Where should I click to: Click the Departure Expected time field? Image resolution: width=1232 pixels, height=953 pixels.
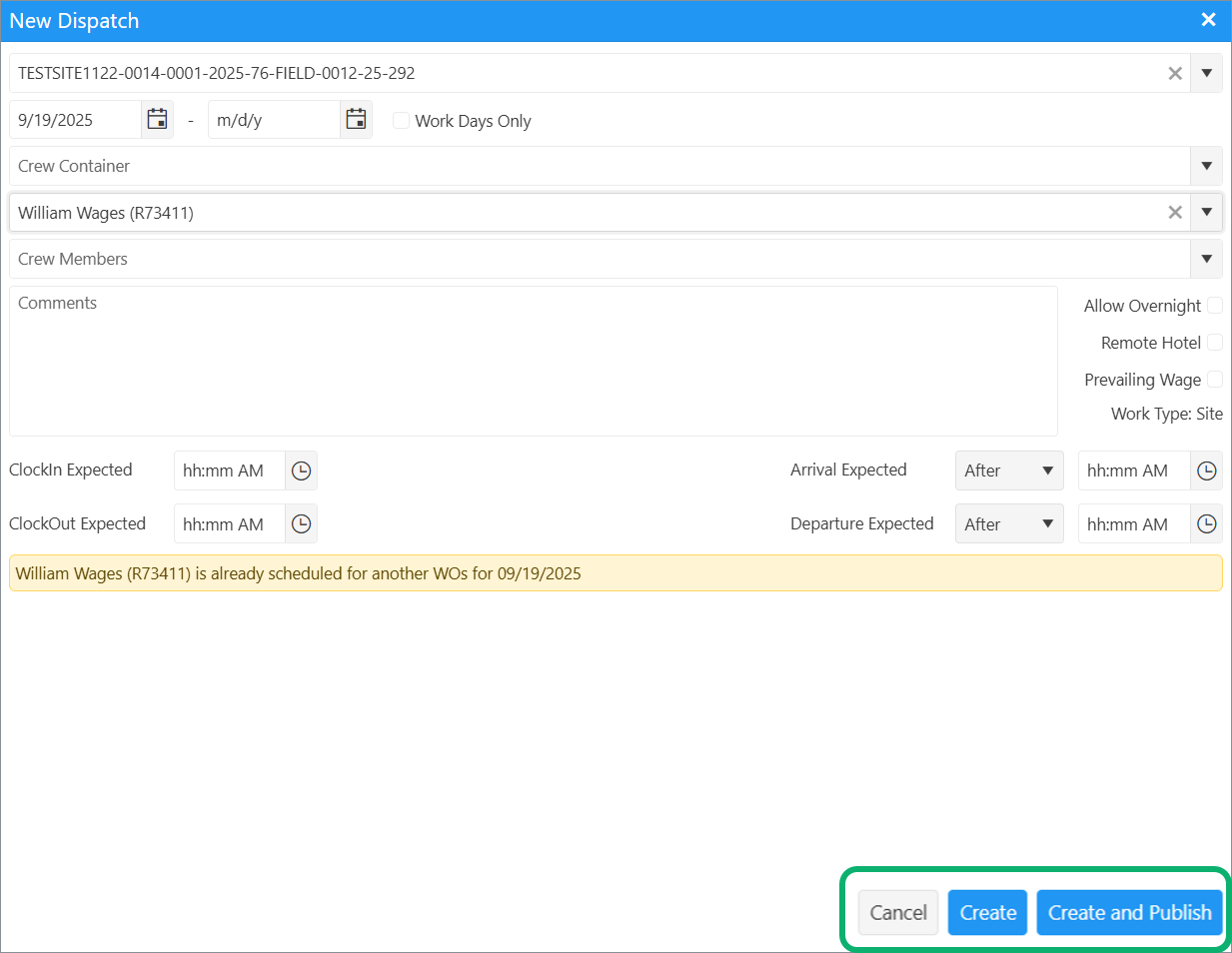(1134, 524)
